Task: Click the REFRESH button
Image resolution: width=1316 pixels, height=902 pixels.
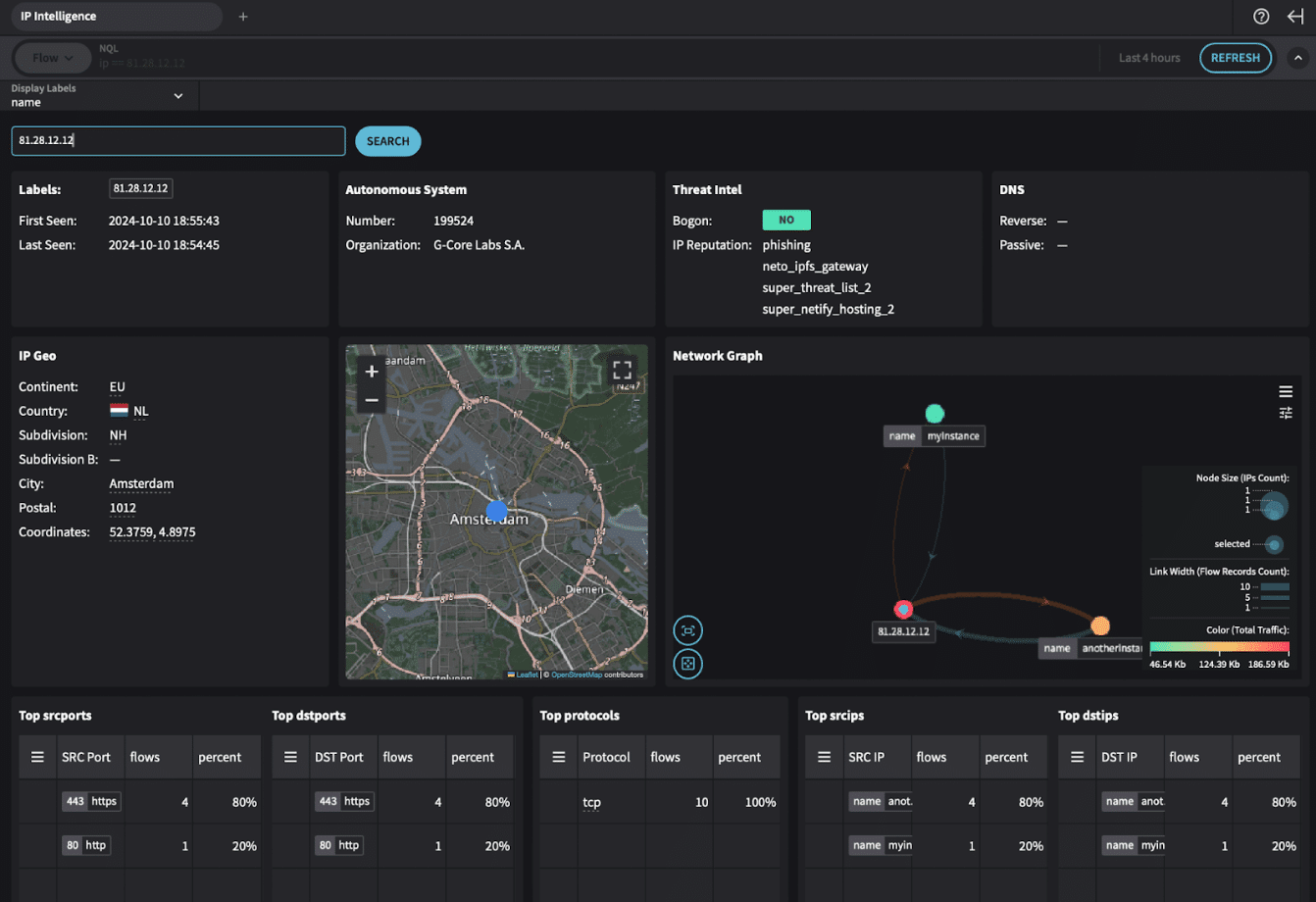Action: (1236, 57)
